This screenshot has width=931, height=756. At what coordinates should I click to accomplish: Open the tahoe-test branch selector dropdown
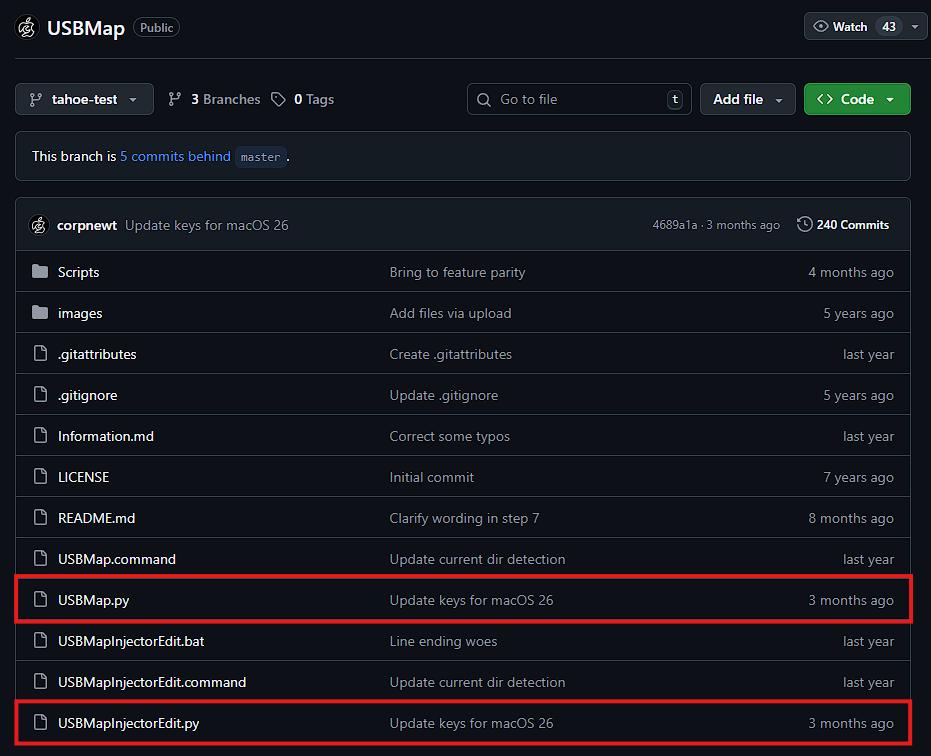point(84,99)
